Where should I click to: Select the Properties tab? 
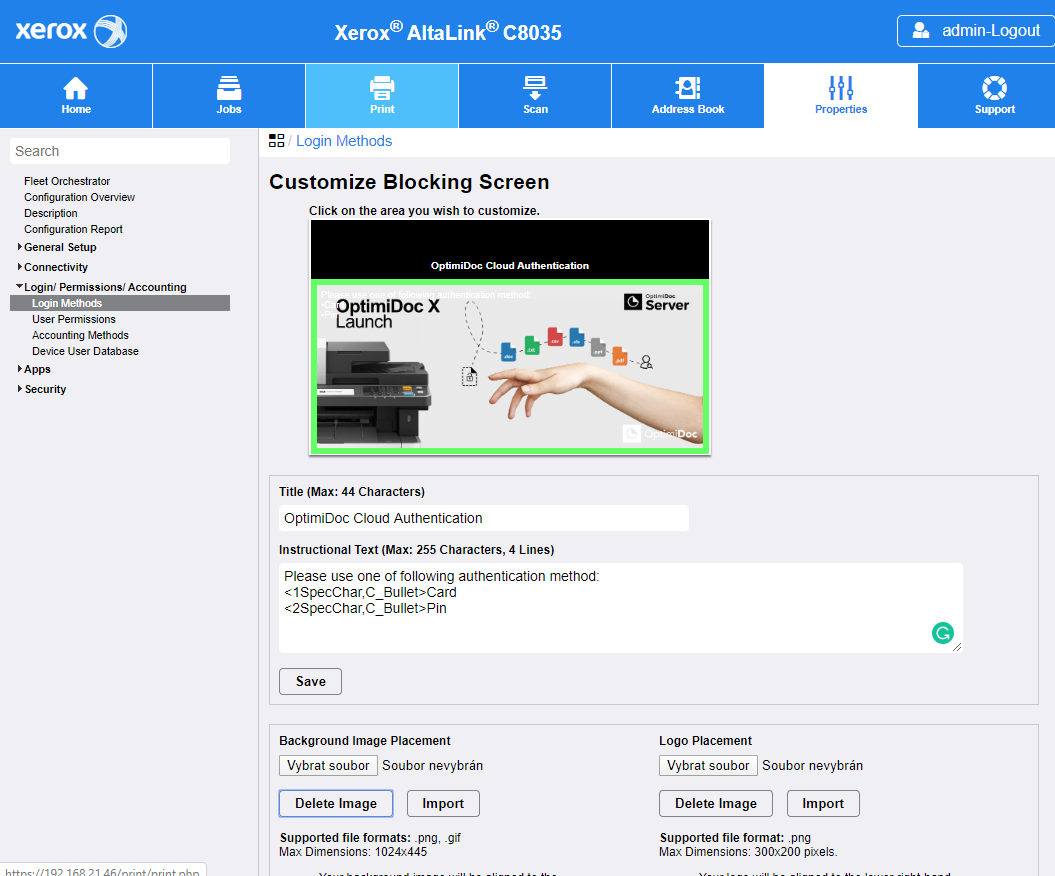841,96
